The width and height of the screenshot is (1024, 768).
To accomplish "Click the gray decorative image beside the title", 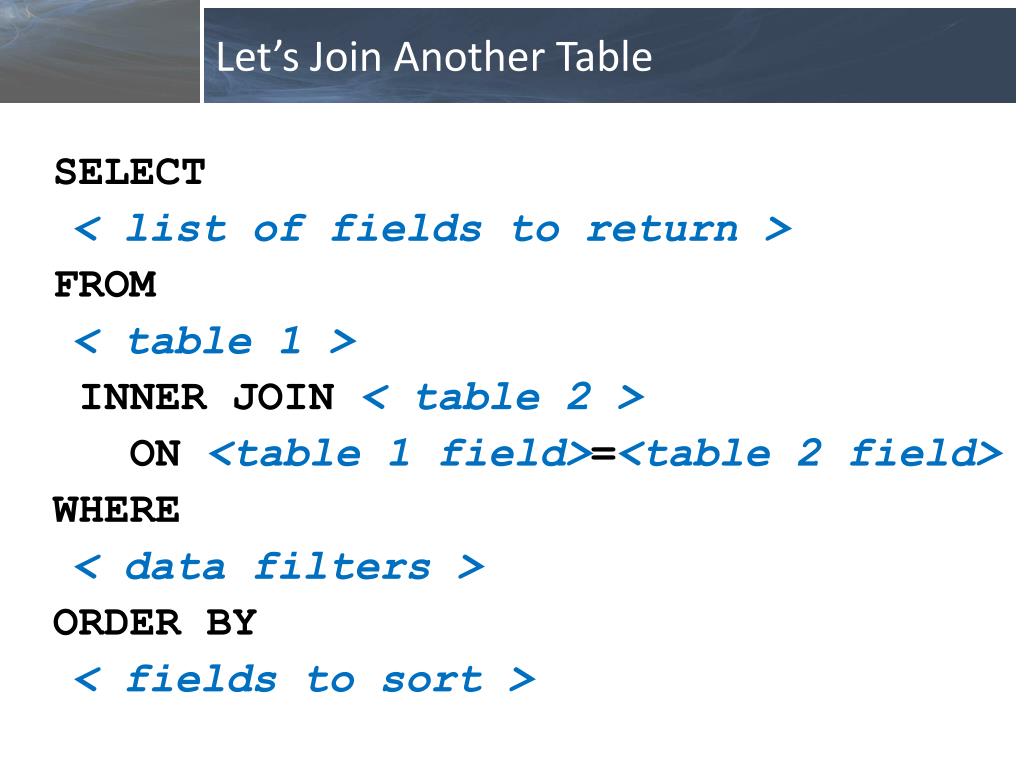I will pyautogui.click(x=99, y=51).
